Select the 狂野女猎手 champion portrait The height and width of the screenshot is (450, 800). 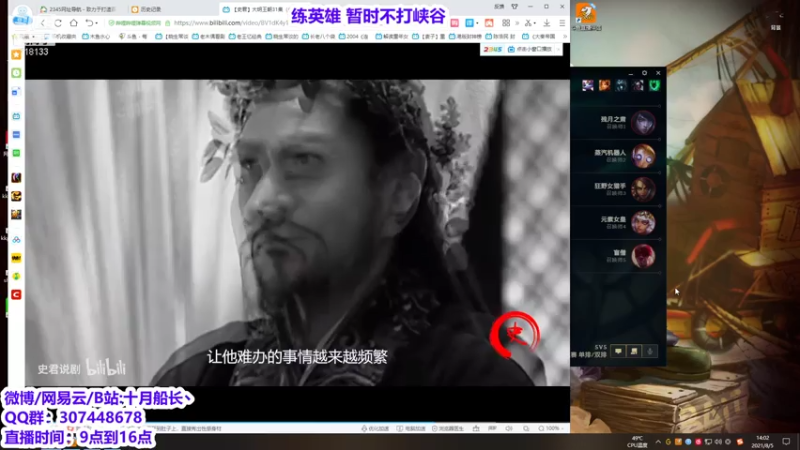(643, 189)
